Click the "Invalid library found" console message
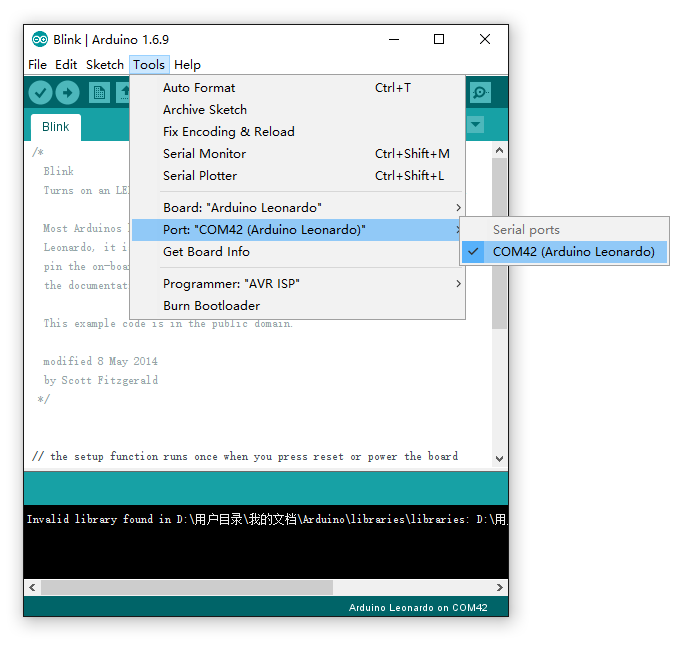Image resolution: width=684 pixels, height=651 pixels. [x=267, y=519]
